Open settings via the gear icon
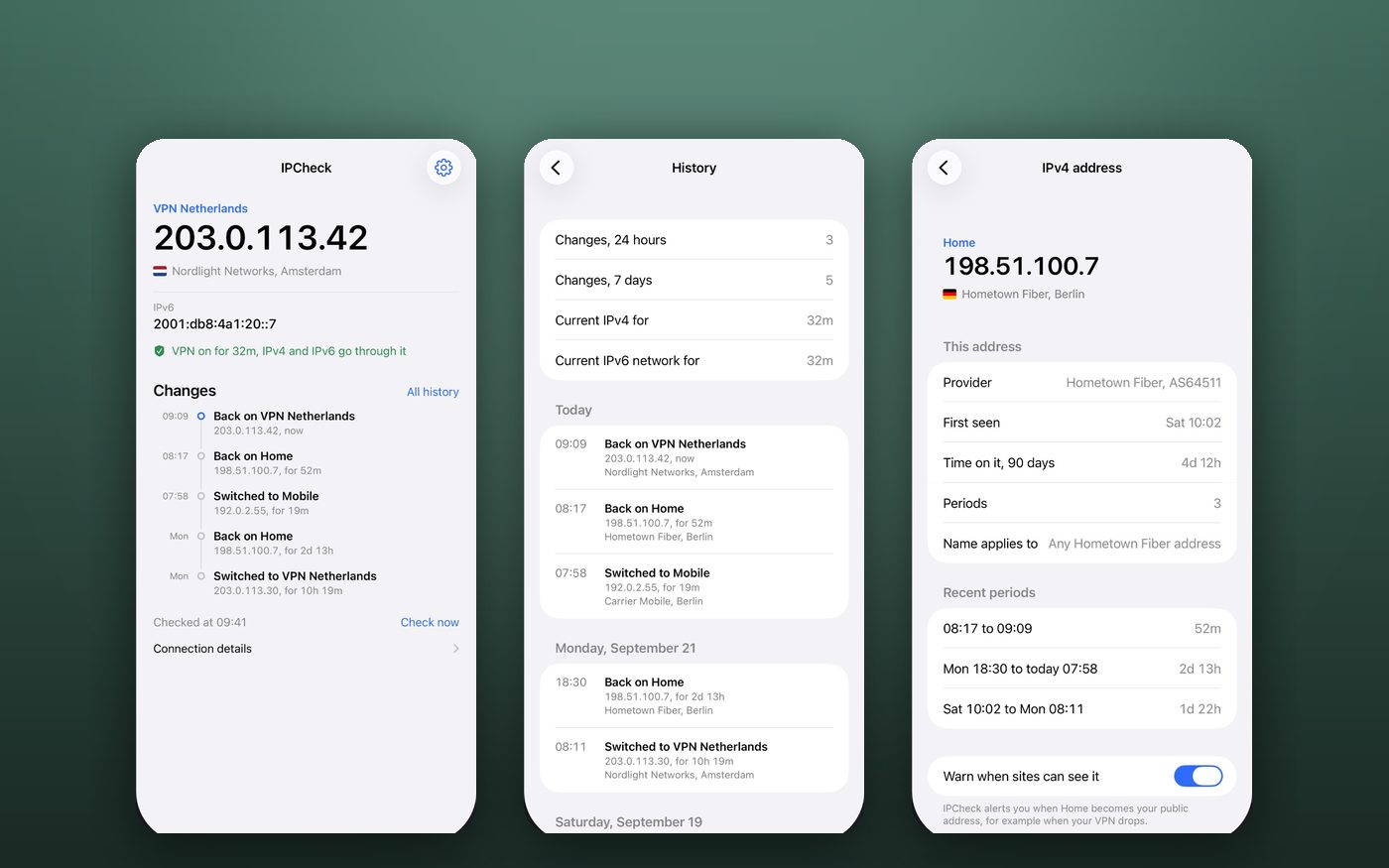 coord(443,168)
